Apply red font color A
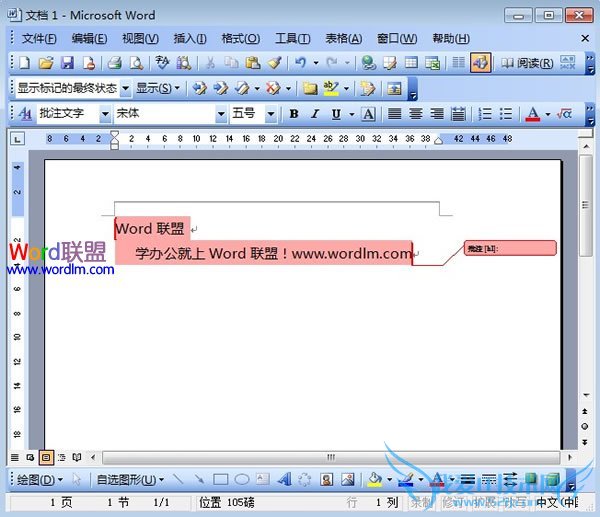600x517 pixels. pos(533,114)
